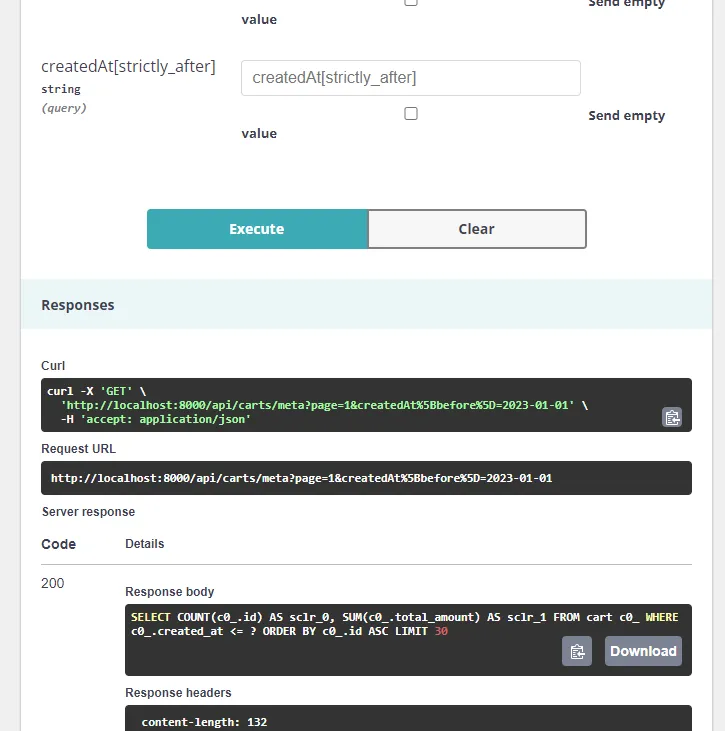Select the SQL response body text
The height and width of the screenshot is (731, 725).
point(404,624)
